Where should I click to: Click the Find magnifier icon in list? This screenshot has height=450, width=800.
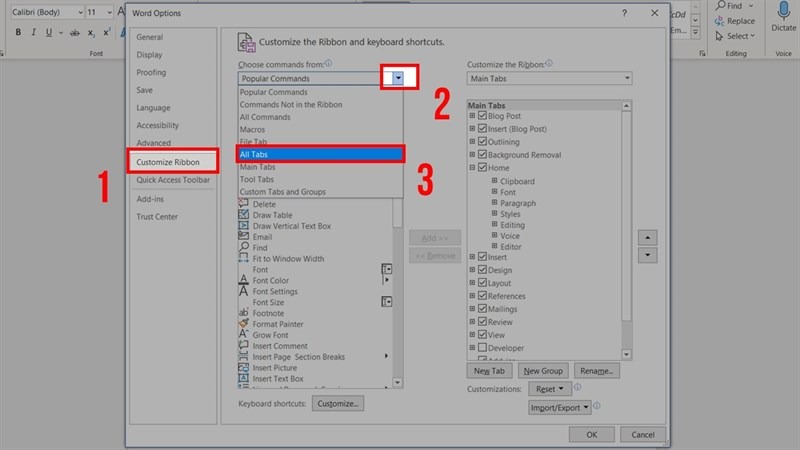click(244, 247)
